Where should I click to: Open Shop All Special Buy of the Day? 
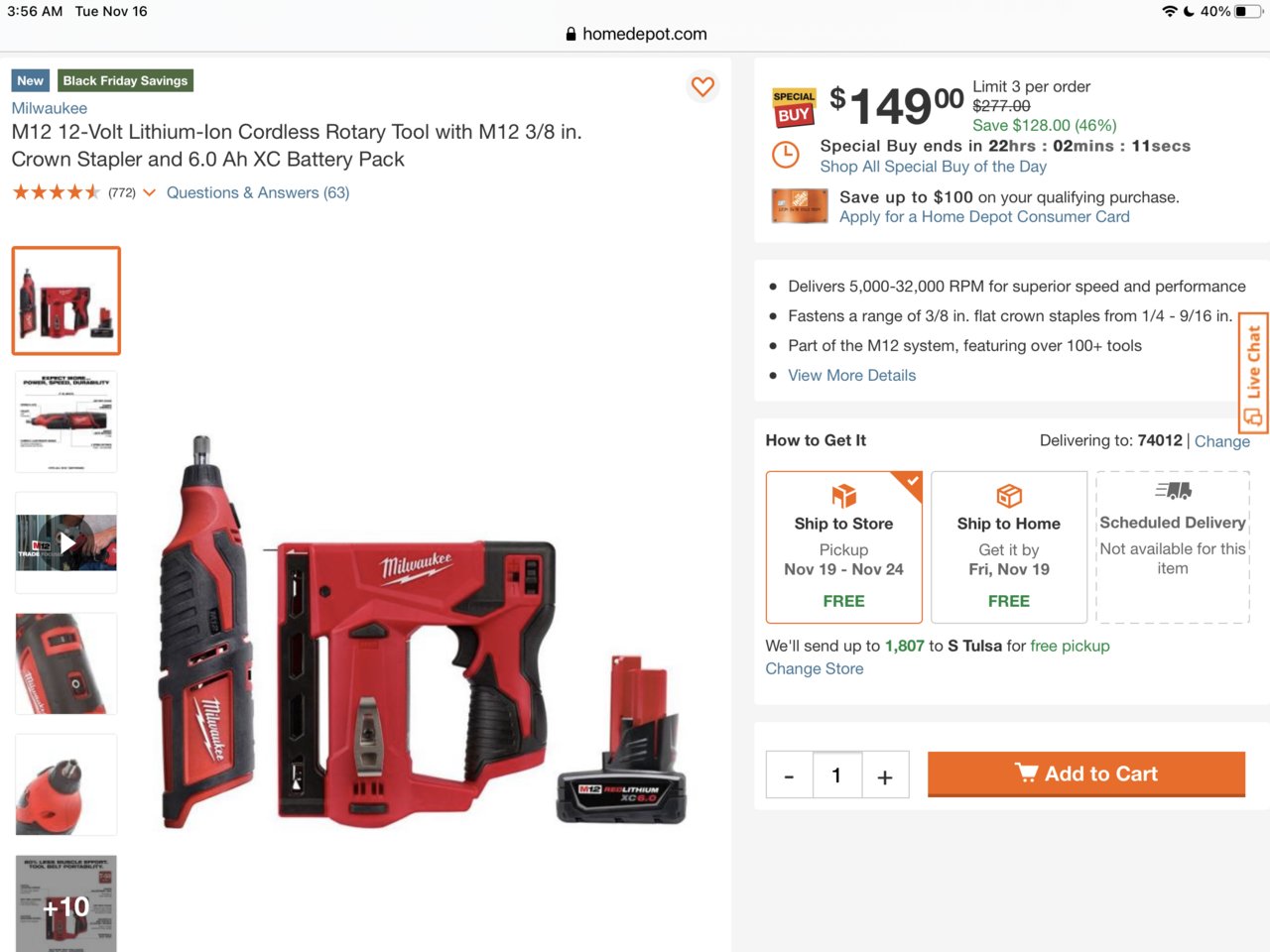tap(933, 167)
